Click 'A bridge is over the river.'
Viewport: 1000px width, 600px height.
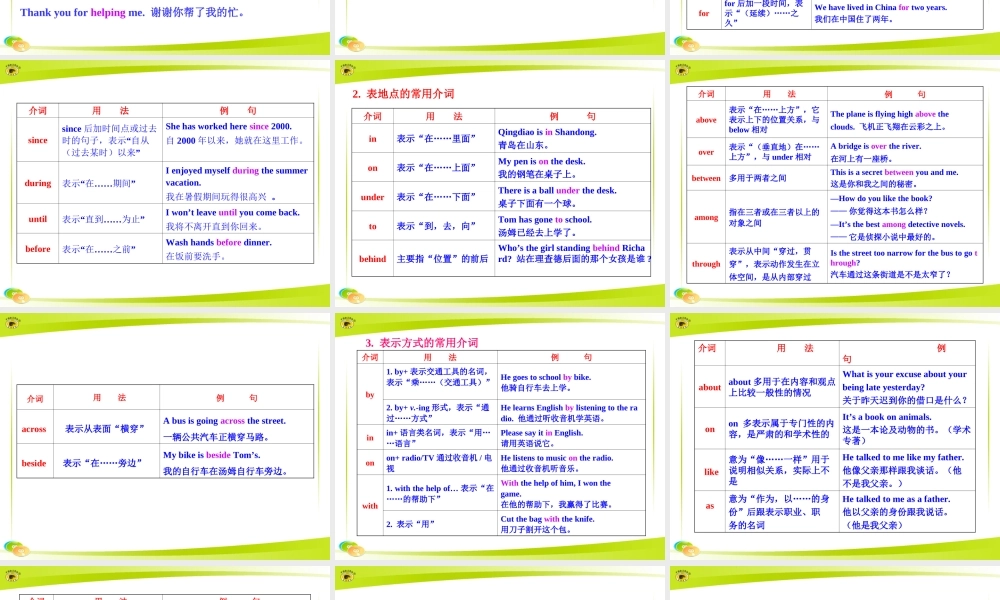coord(876,146)
